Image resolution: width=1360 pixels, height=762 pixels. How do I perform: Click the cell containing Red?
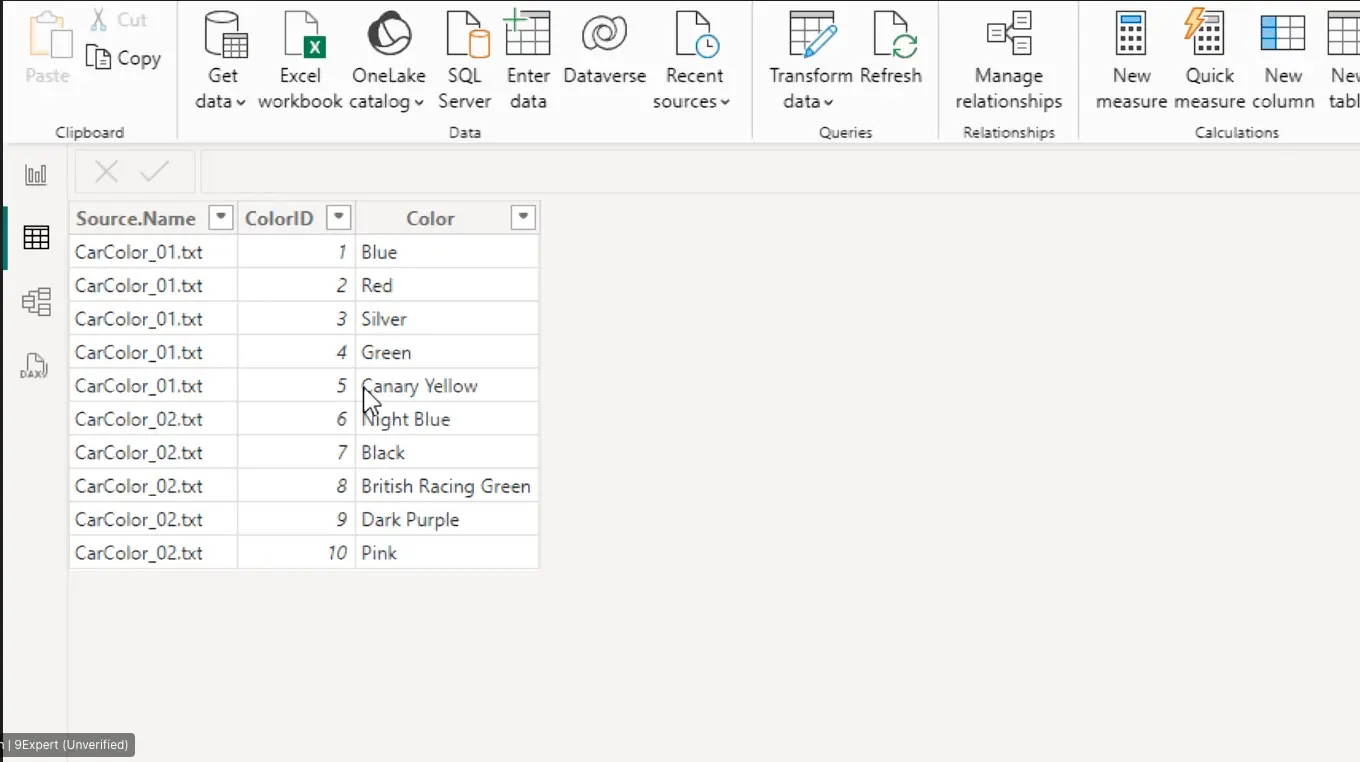(x=447, y=285)
